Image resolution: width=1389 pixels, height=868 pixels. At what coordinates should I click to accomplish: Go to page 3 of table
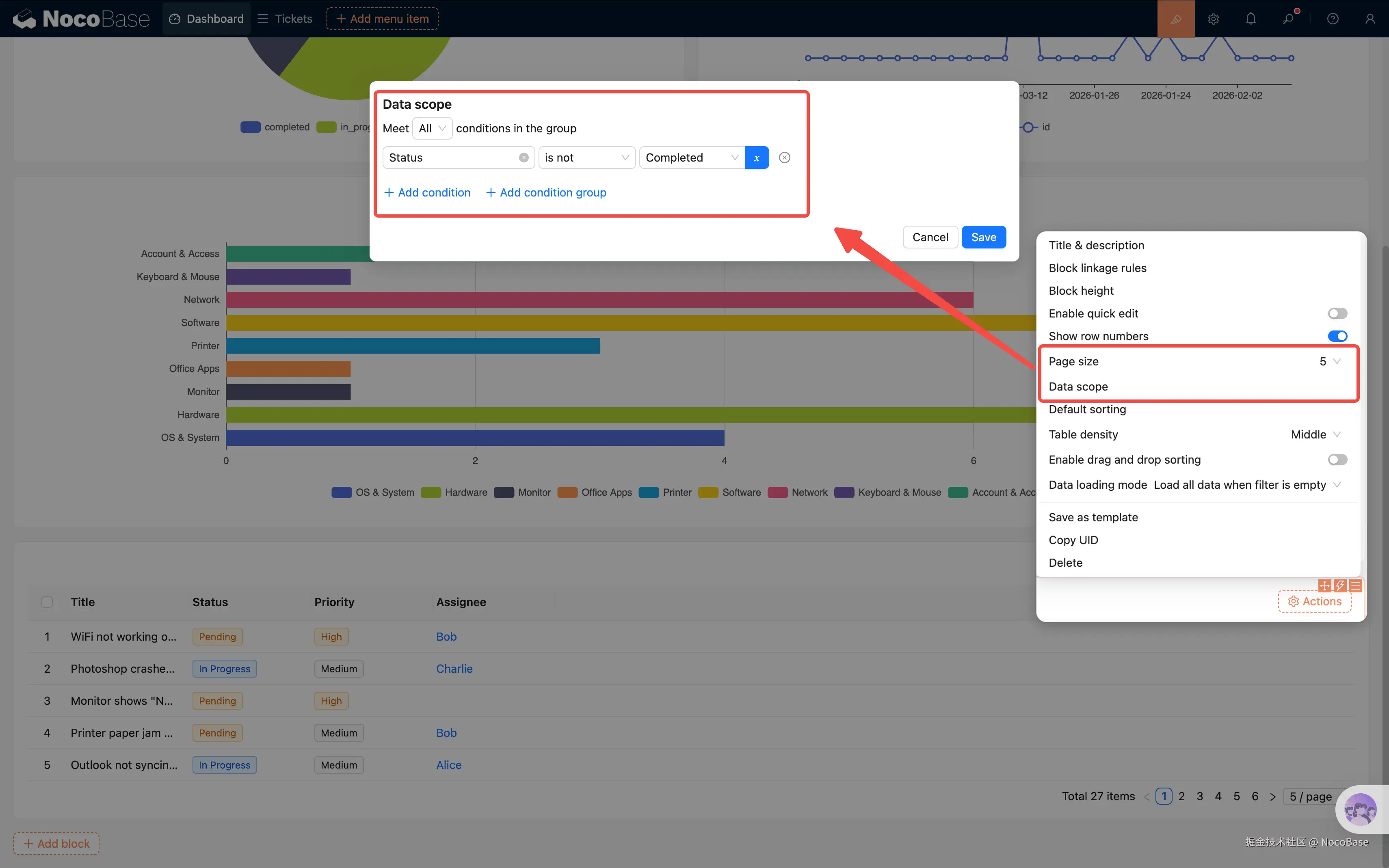click(1199, 796)
